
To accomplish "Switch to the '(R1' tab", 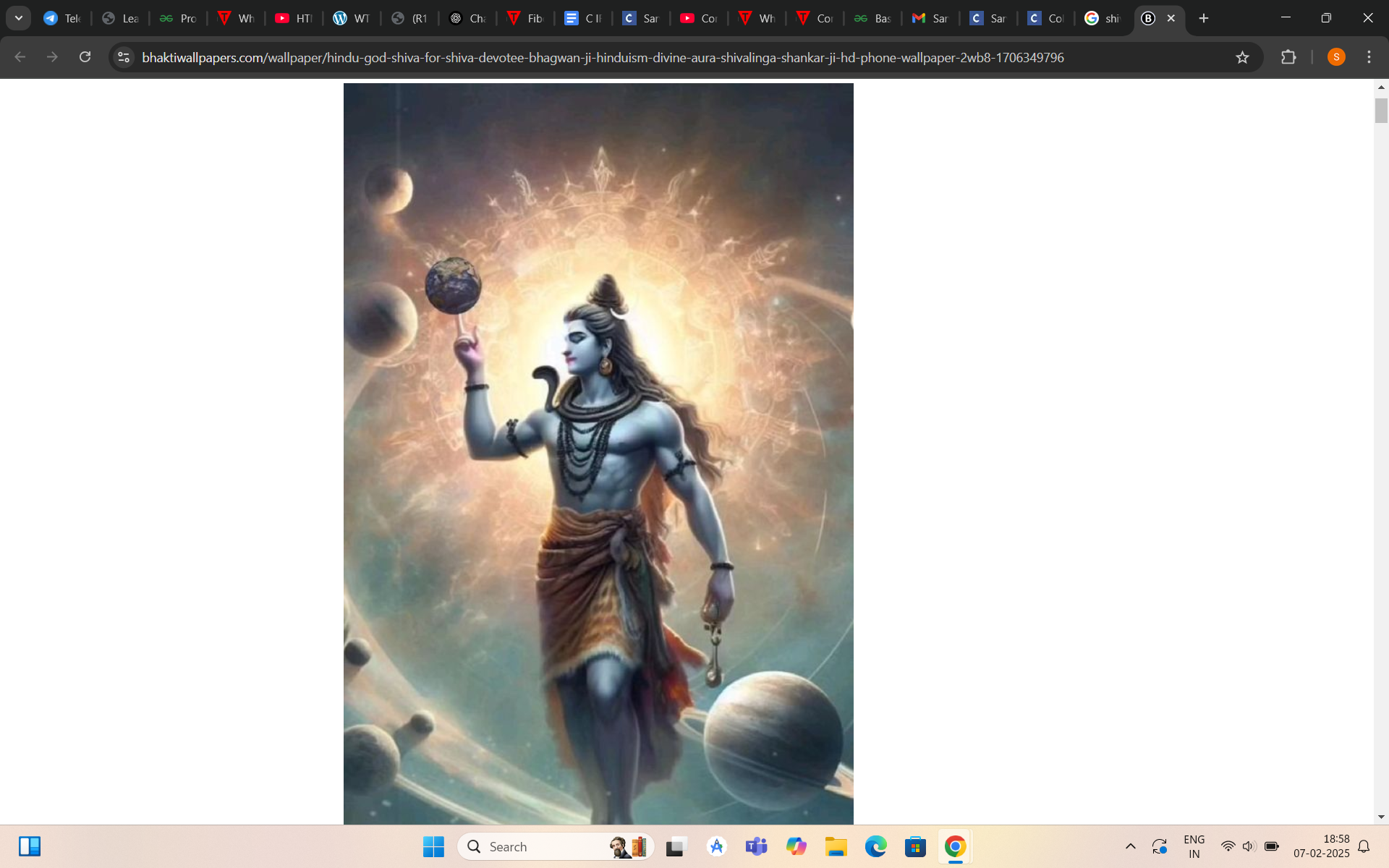I will point(409,18).
